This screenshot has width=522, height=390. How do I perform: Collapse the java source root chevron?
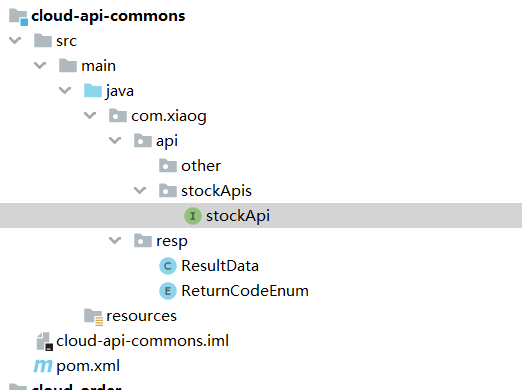pos(65,90)
